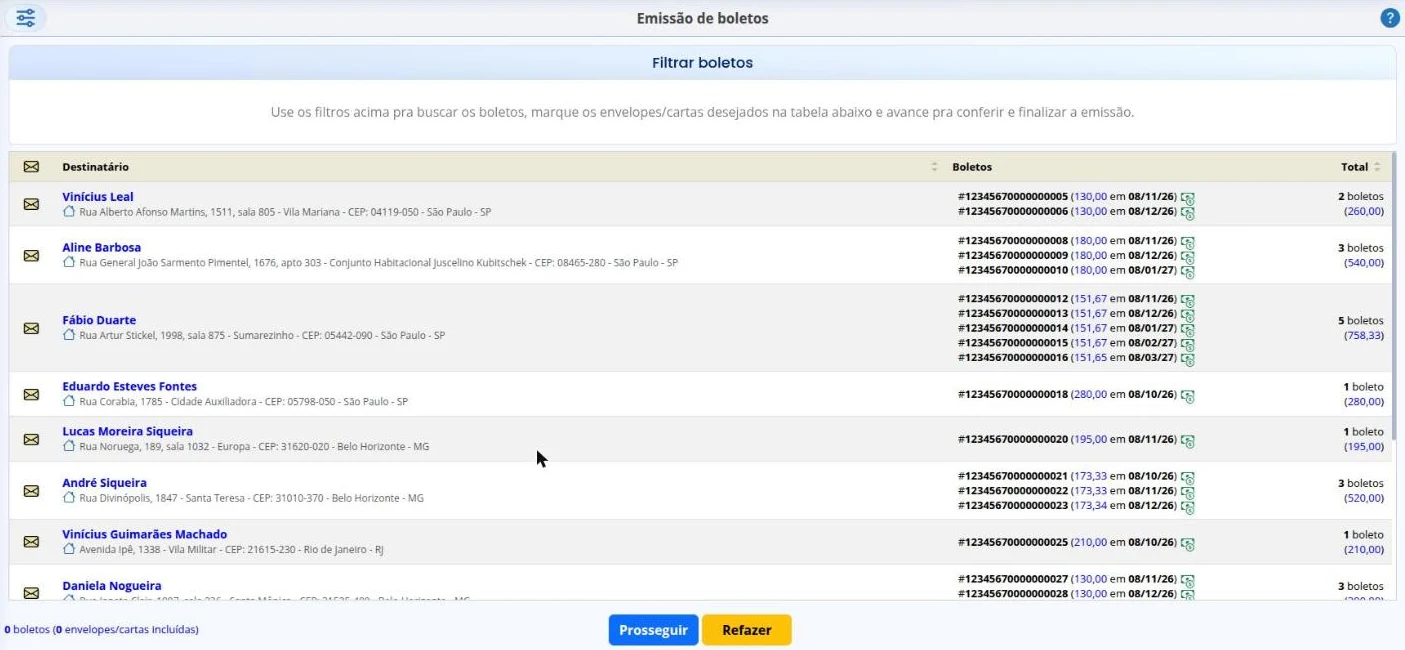Click money icon for boleto #12345670000000005

point(1188,198)
